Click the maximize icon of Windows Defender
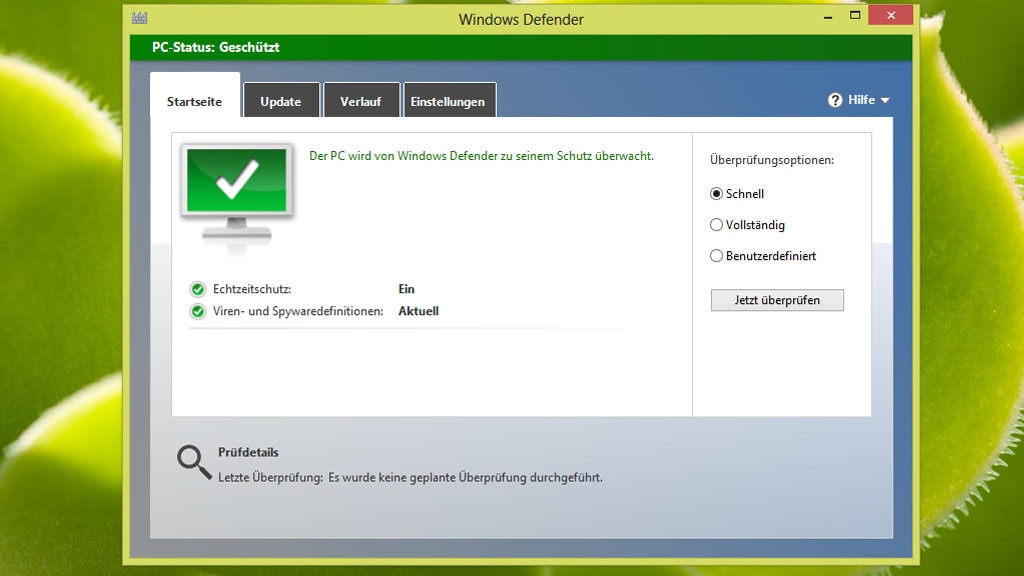 857,16
